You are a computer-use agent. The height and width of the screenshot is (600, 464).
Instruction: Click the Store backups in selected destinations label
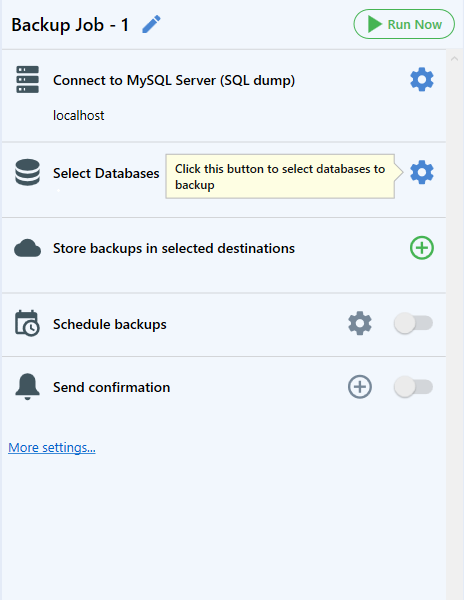[174, 248]
